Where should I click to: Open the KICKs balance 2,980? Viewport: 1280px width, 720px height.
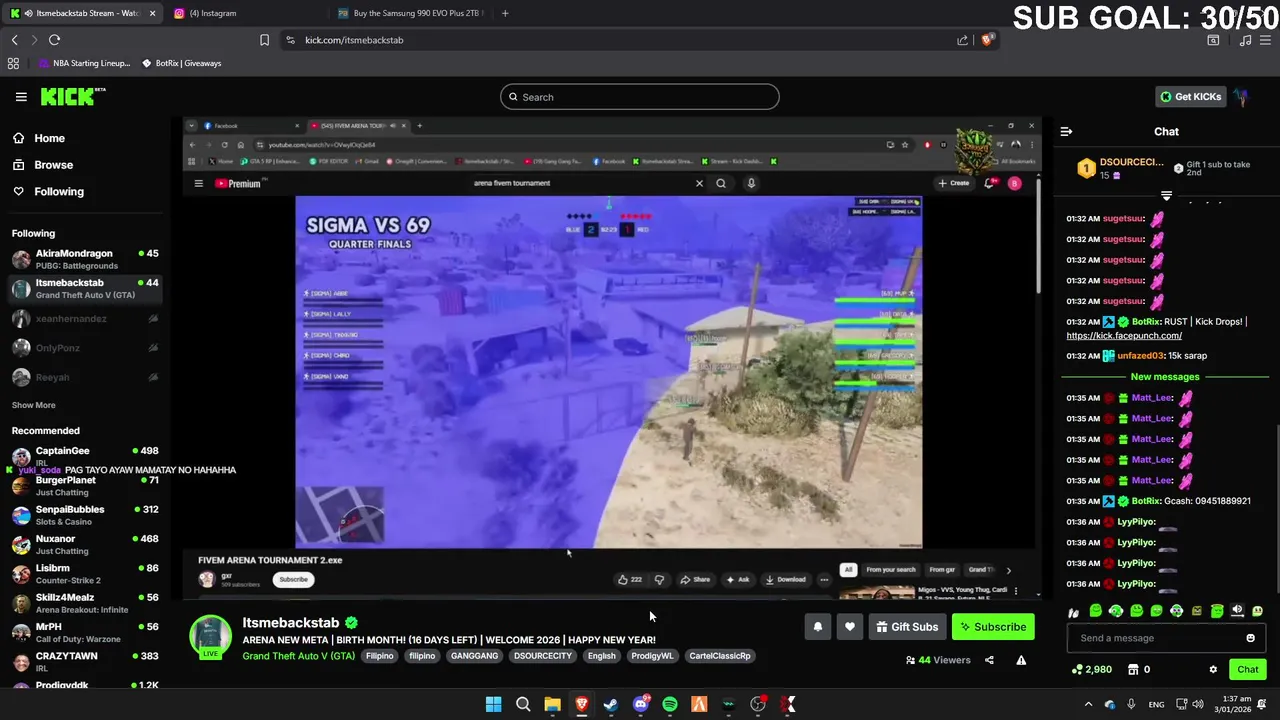[x=1091, y=669]
